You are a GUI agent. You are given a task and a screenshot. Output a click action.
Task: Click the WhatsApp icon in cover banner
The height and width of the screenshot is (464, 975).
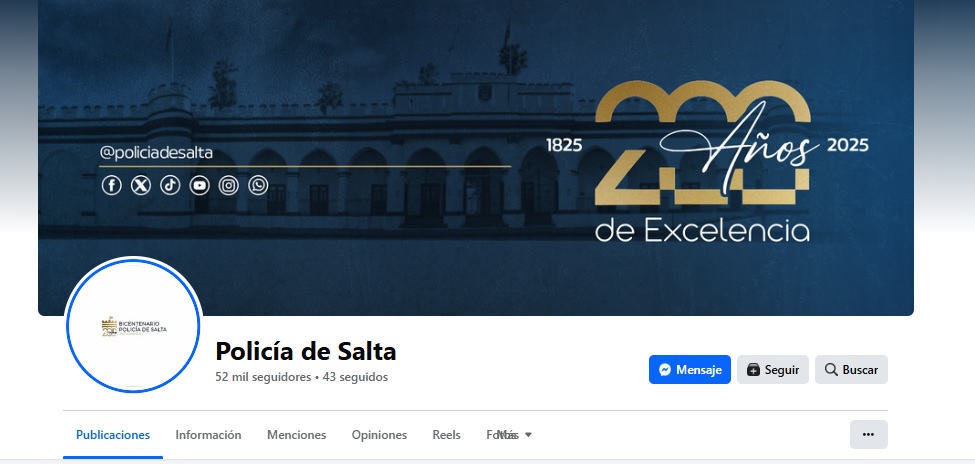[258, 185]
